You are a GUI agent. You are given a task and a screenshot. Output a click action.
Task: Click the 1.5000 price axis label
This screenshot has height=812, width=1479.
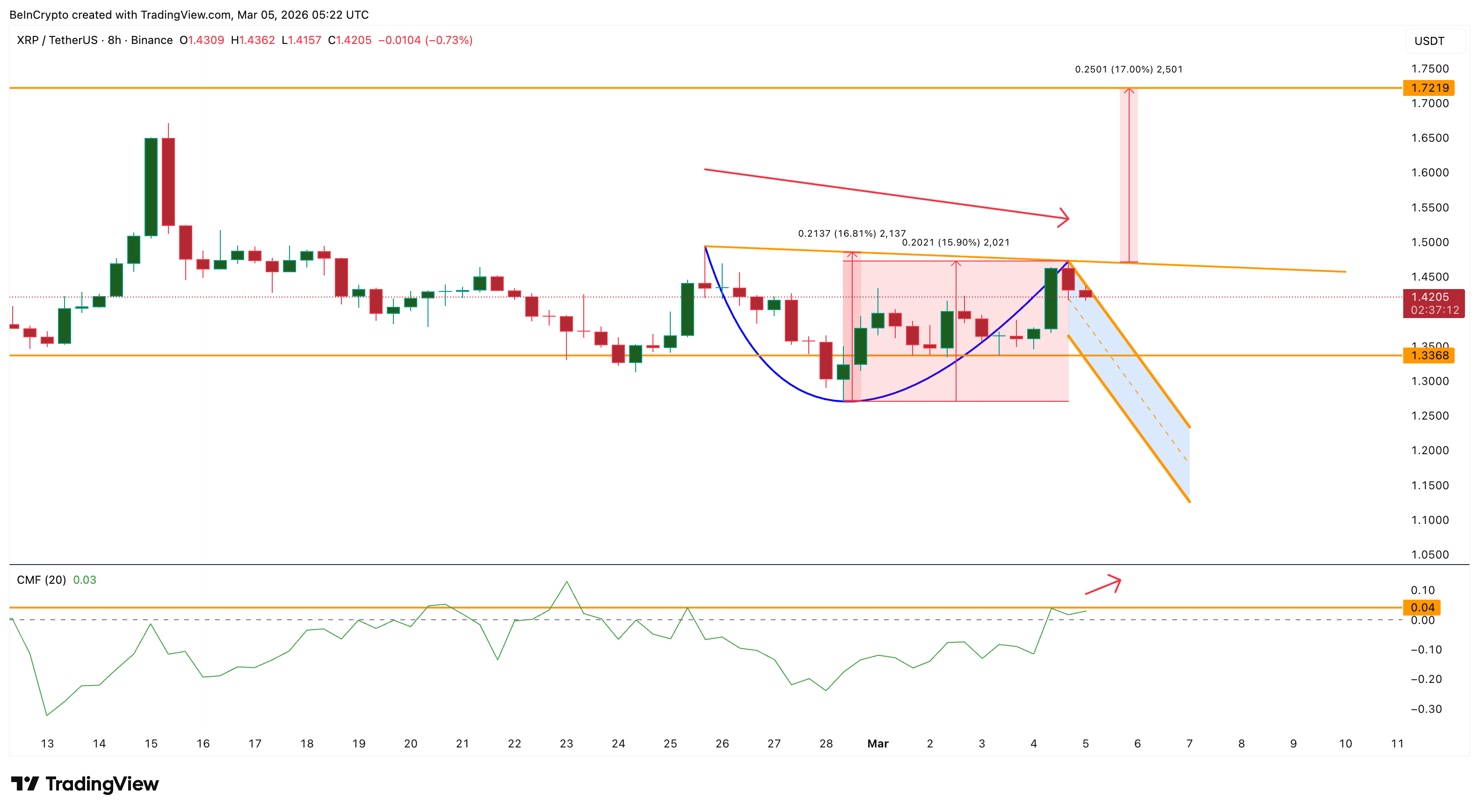click(x=1429, y=242)
